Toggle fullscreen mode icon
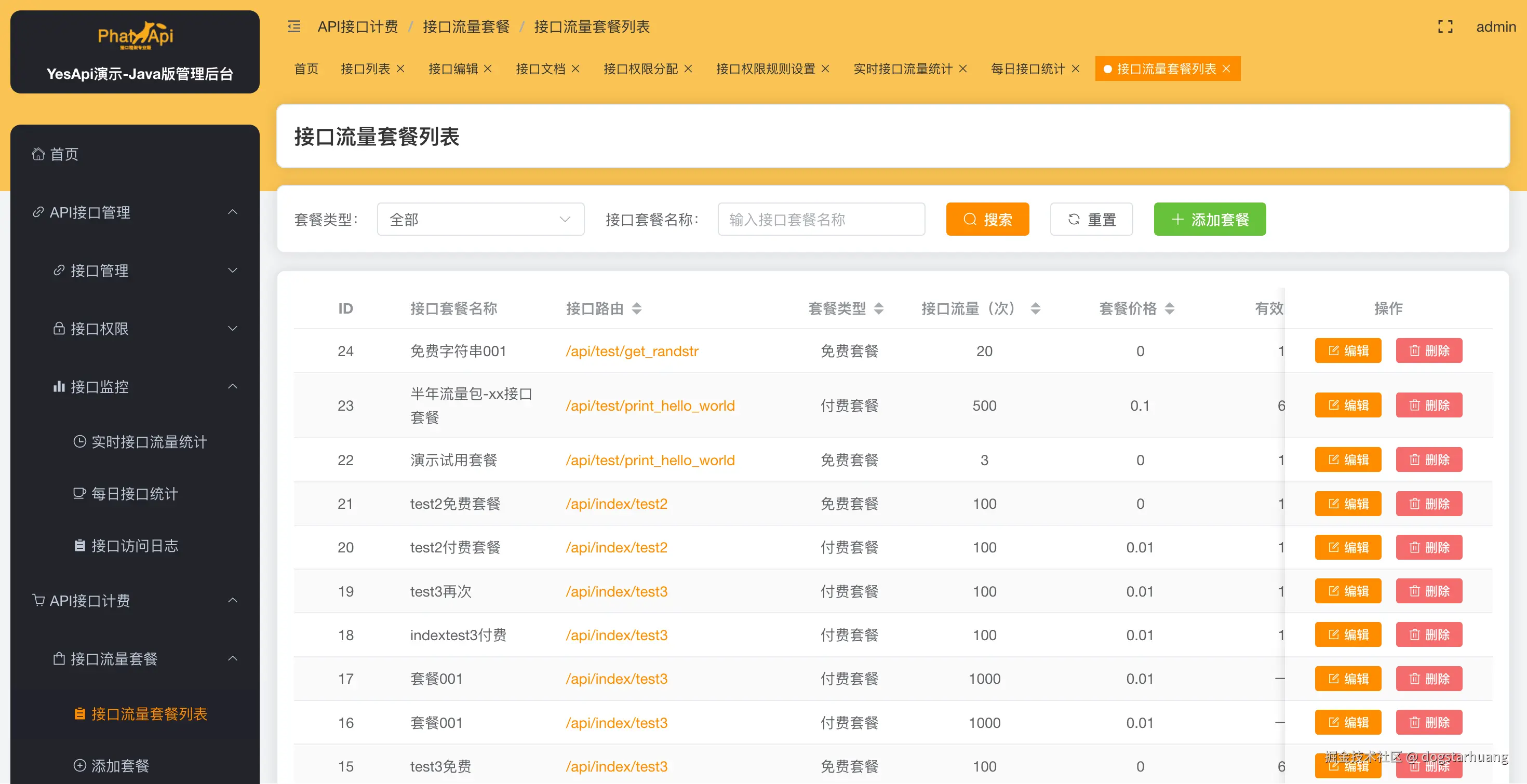Image resolution: width=1527 pixels, height=784 pixels. (x=1445, y=26)
